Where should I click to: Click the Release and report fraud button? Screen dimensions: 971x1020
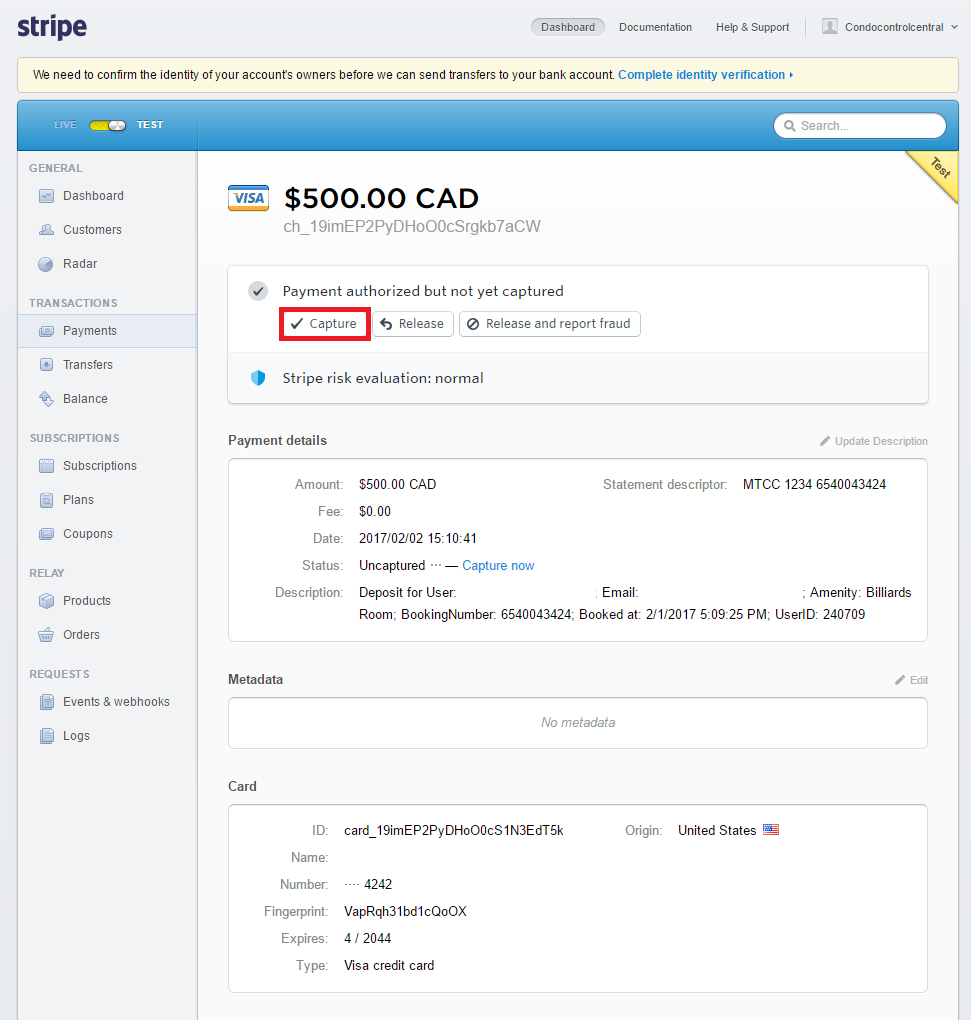549,324
